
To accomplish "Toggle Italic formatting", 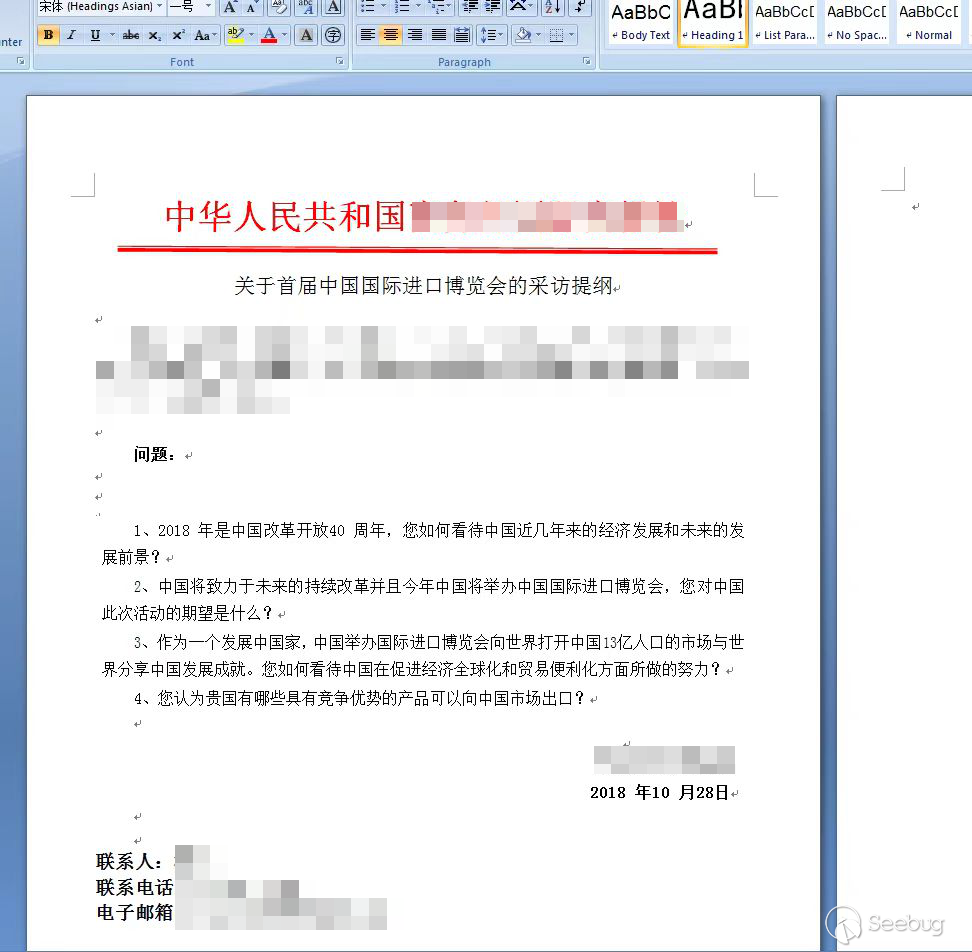I will pyautogui.click(x=71, y=35).
